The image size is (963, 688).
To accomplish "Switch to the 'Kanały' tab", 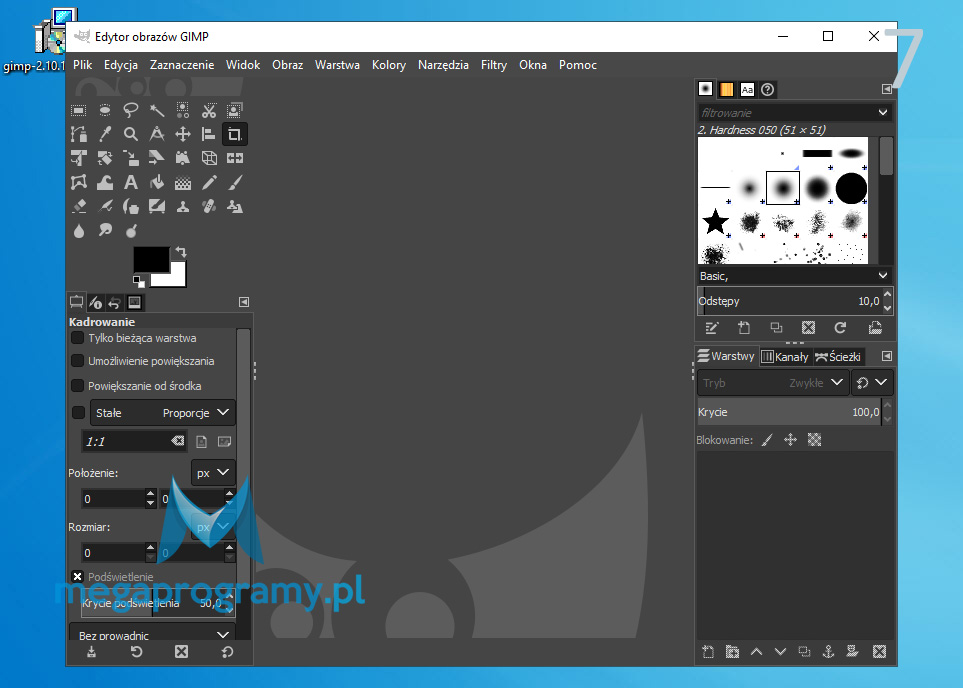I will point(786,357).
